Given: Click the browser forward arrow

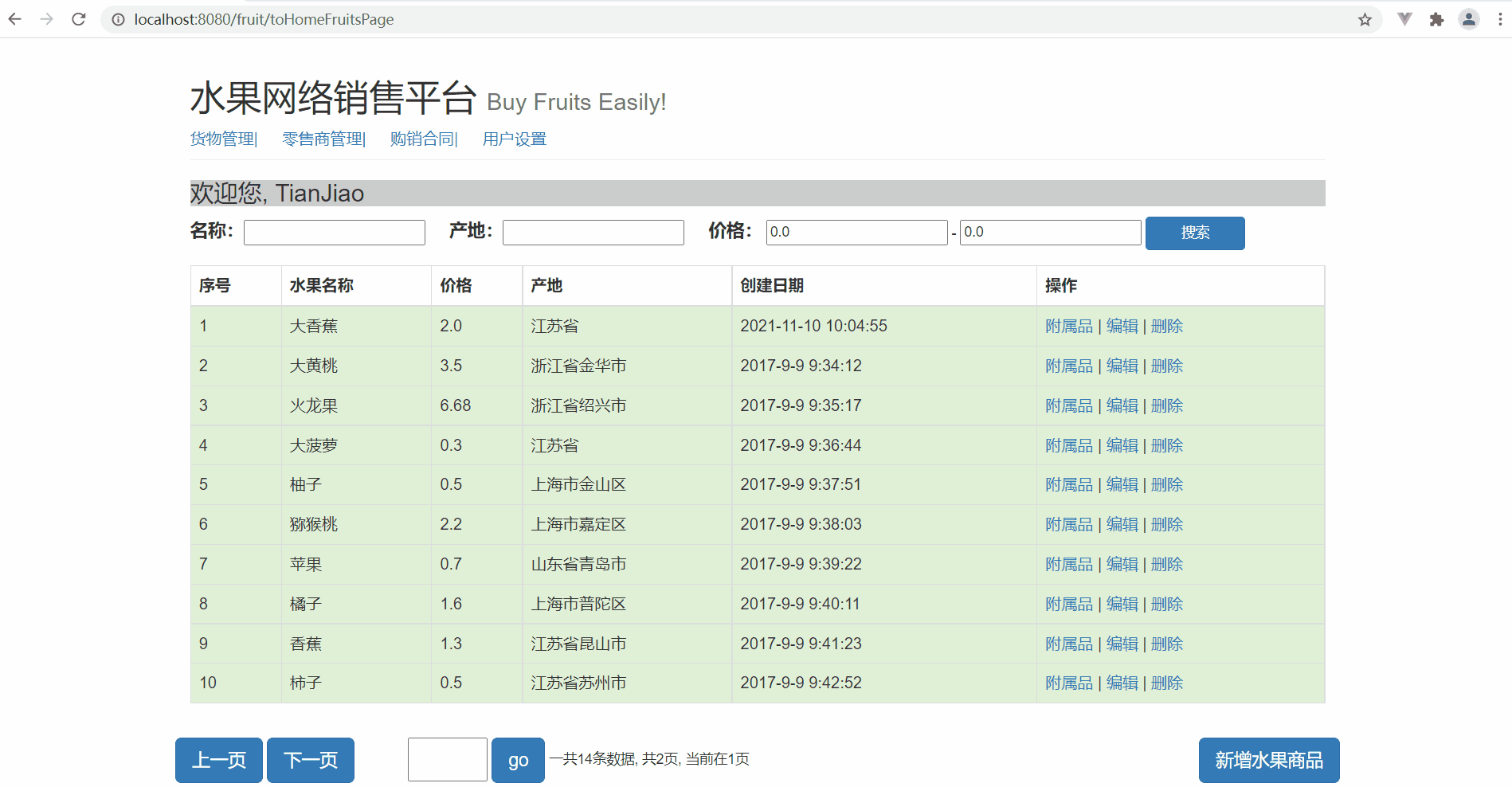Looking at the screenshot, I should [x=47, y=19].
